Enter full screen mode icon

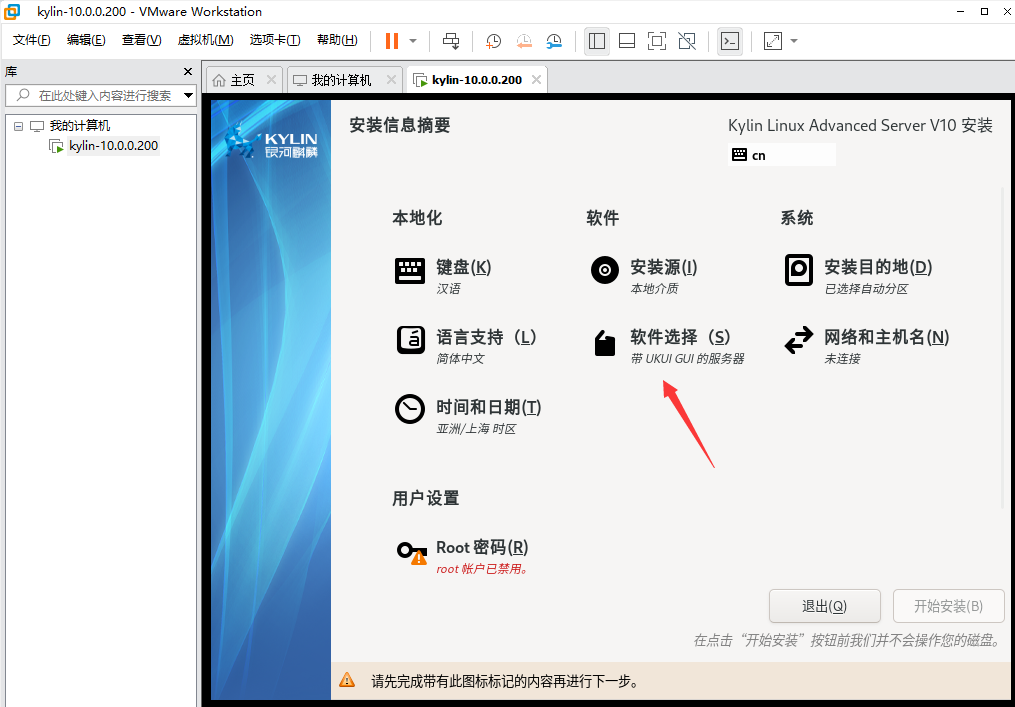click(656, 41)
